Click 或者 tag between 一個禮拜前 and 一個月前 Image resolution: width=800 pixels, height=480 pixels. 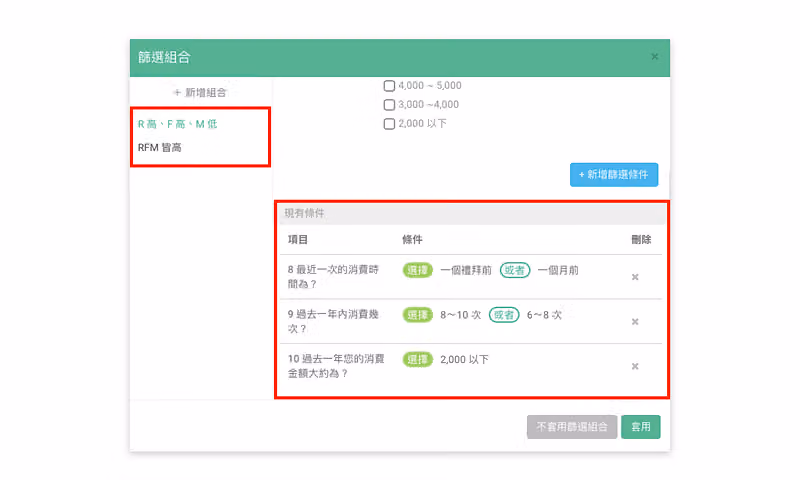point(515,270)
